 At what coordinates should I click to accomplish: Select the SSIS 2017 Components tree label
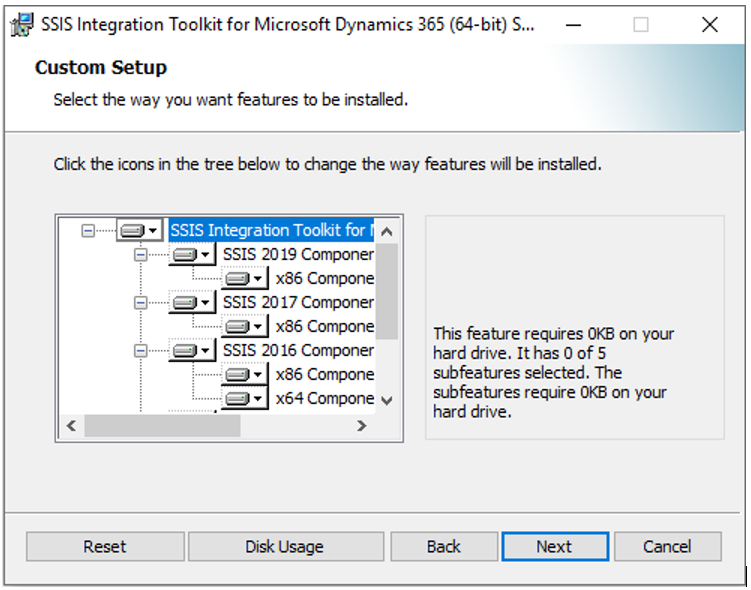coord(298,302)
